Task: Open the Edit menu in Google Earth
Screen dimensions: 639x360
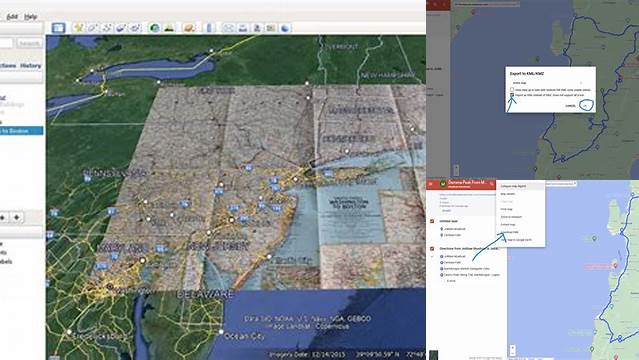Action: [12, 17]
